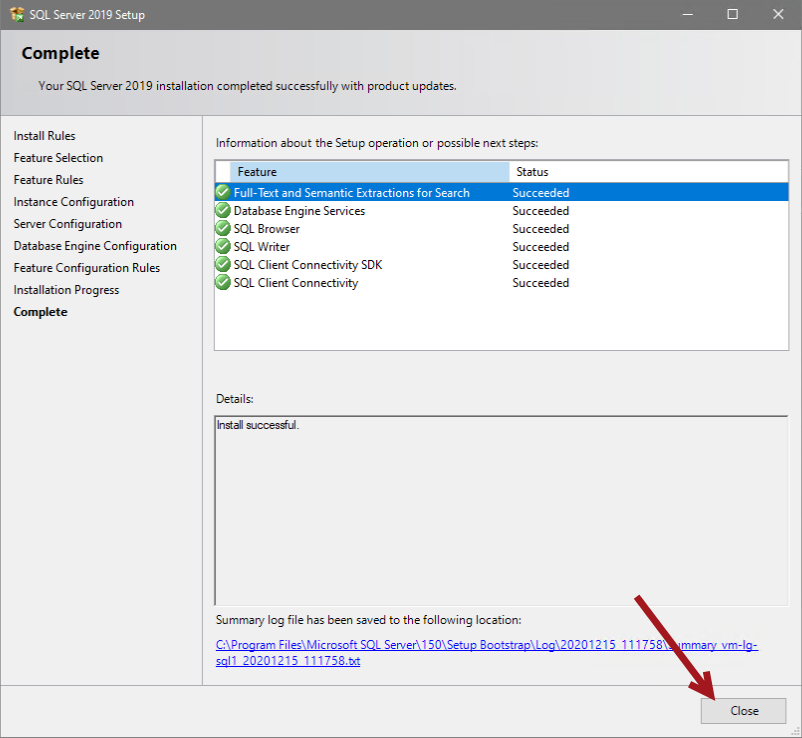Open the summary log file link

pyautogui.click(x=486, y=653)
